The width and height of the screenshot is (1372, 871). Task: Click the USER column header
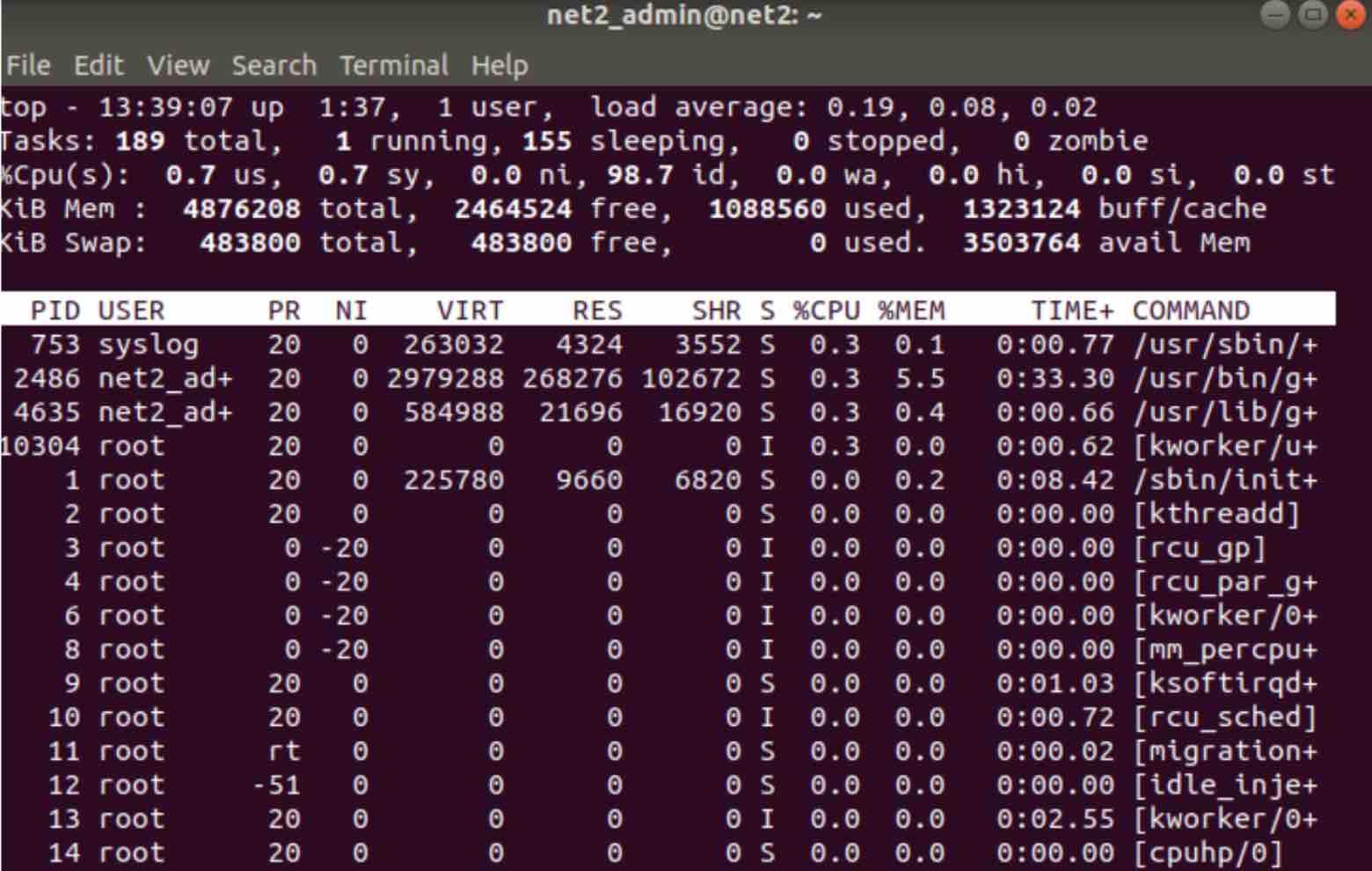pos(131,311)
